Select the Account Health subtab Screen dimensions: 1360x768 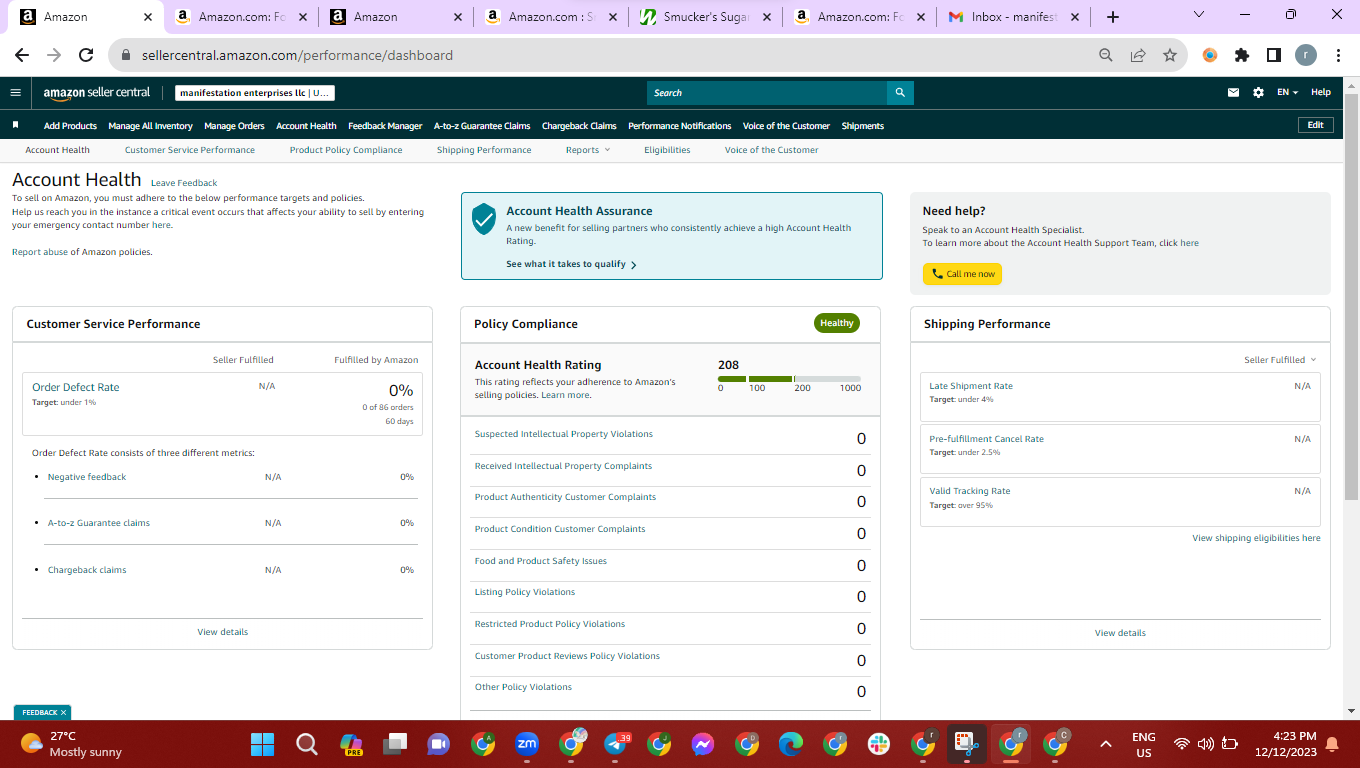[x=57, y=150]
